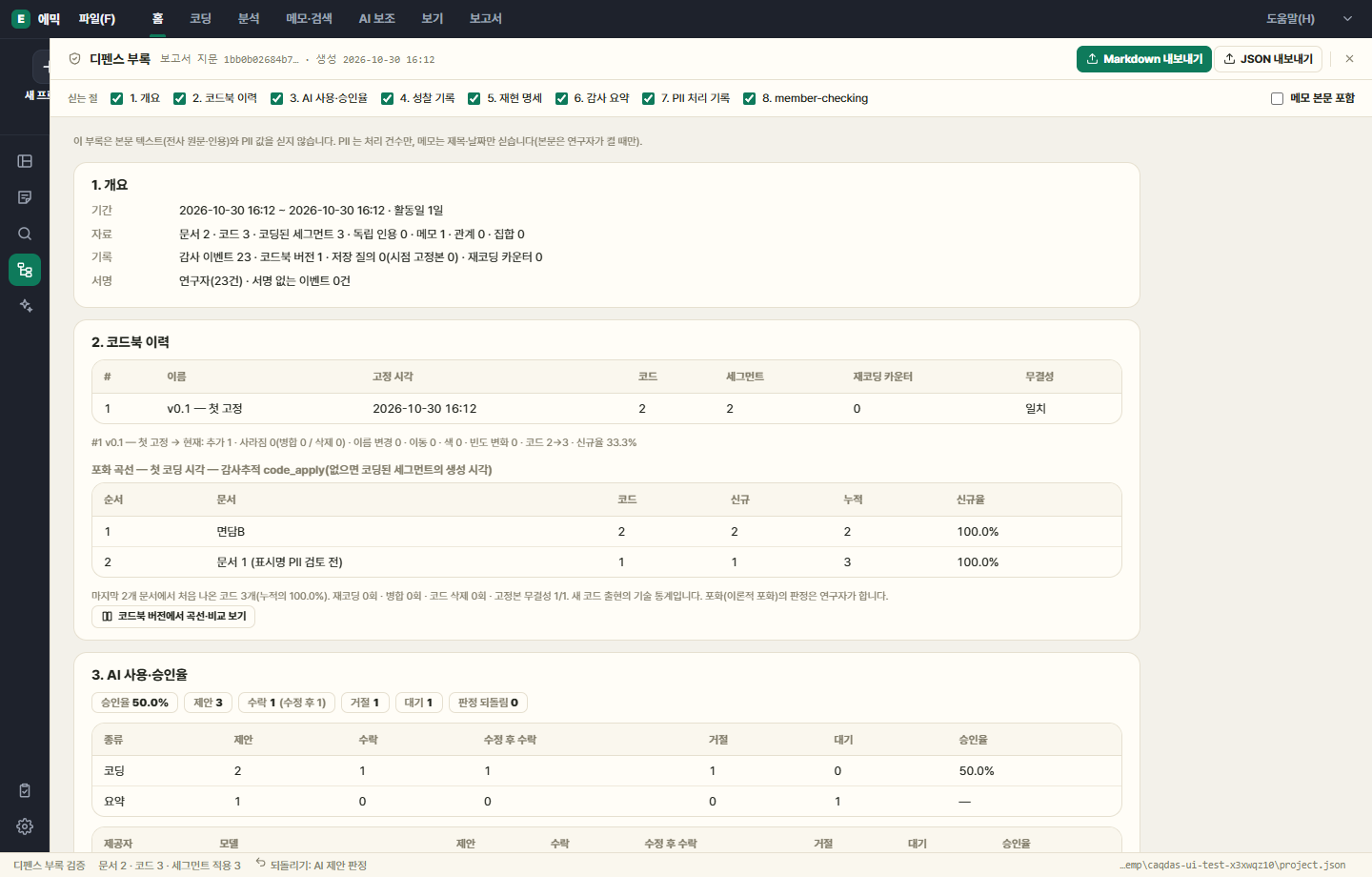1372x877 pixels.
Task: Open the AI sparkle icon in sidebar
Action: [x=25, y=306]
